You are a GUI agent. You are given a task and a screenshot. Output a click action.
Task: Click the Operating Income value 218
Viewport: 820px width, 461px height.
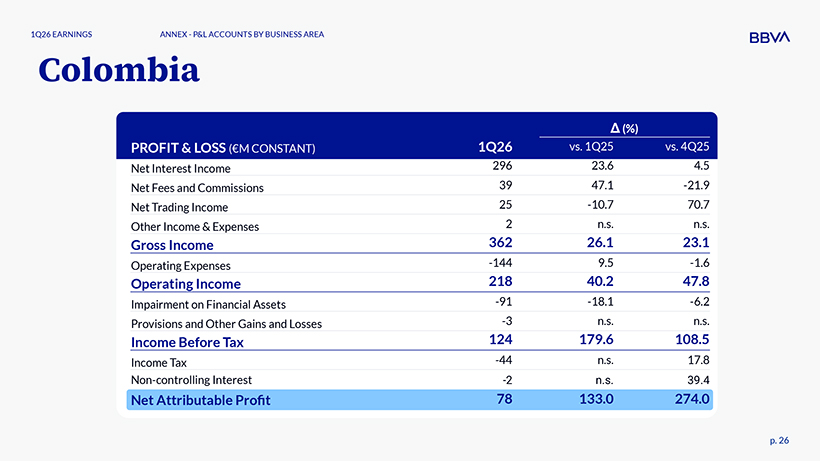[x=500, y=281]
